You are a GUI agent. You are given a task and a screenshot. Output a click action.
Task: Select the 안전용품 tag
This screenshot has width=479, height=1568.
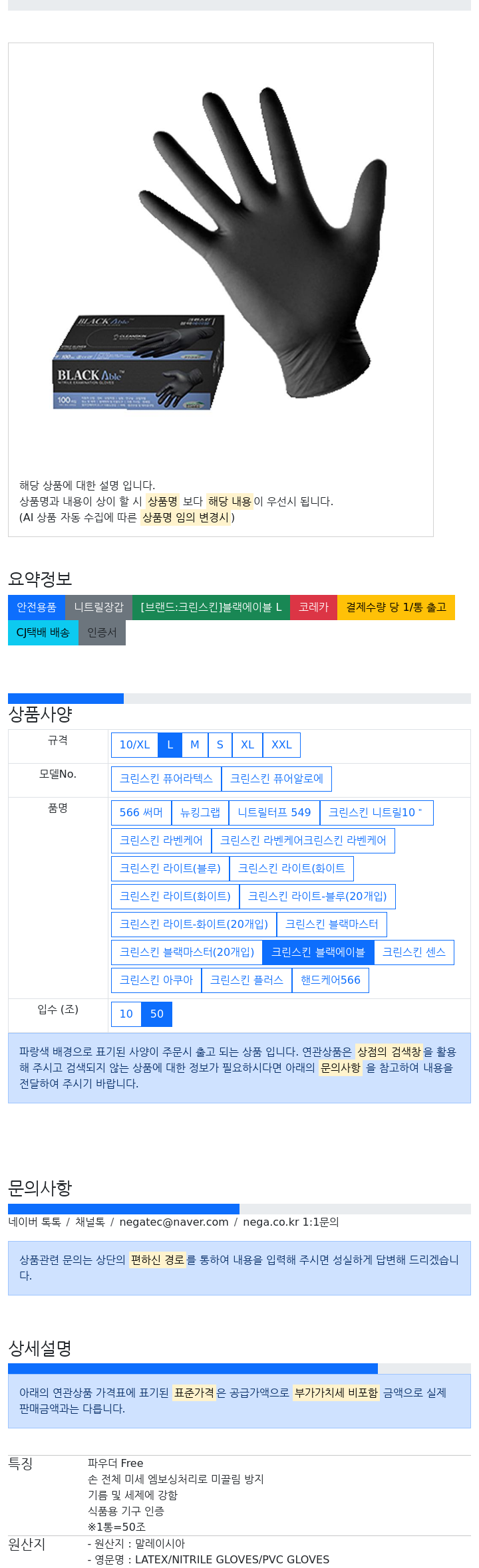37,608
